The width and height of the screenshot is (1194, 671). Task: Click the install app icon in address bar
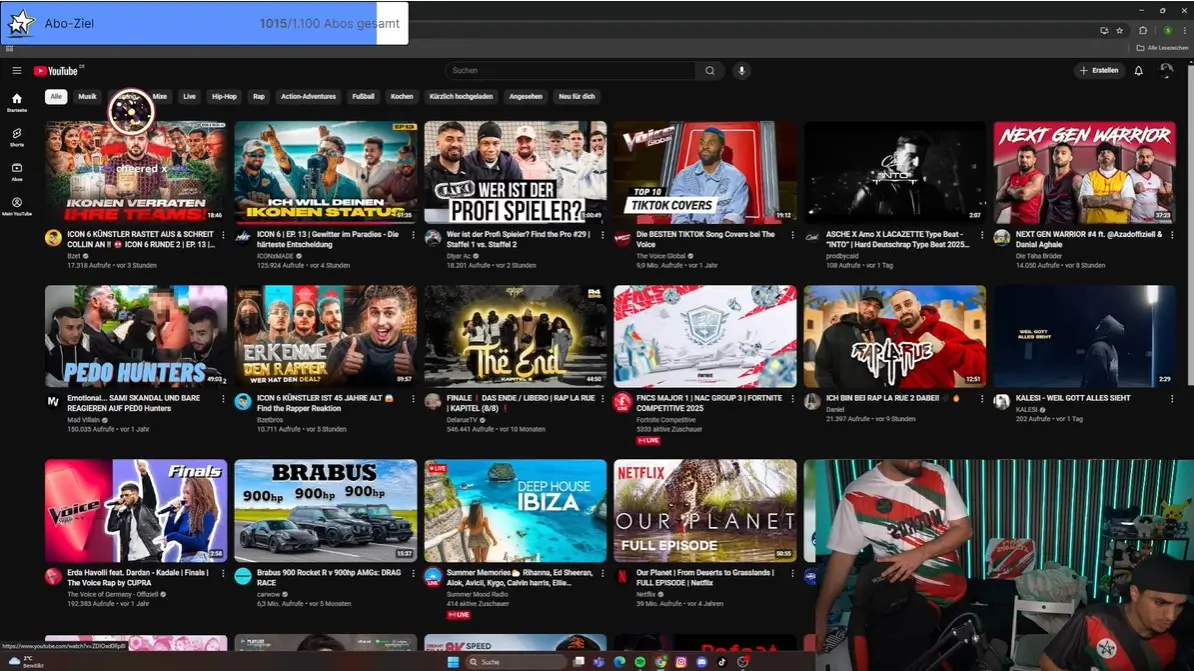1104,30
